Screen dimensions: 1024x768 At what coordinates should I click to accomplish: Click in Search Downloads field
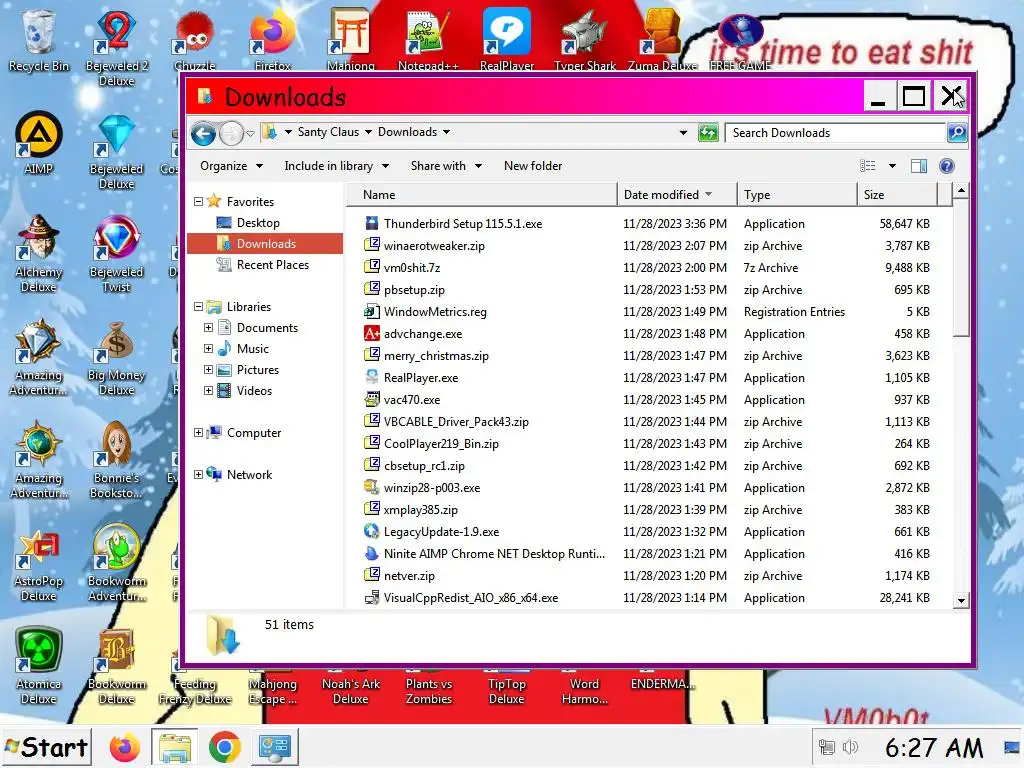tap(835, 133)
